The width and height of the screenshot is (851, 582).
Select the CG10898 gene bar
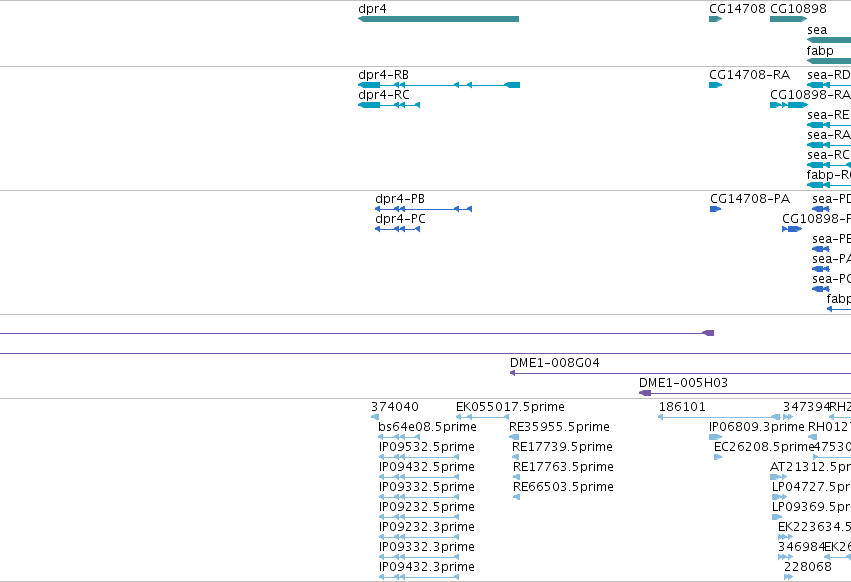(788, 19)
